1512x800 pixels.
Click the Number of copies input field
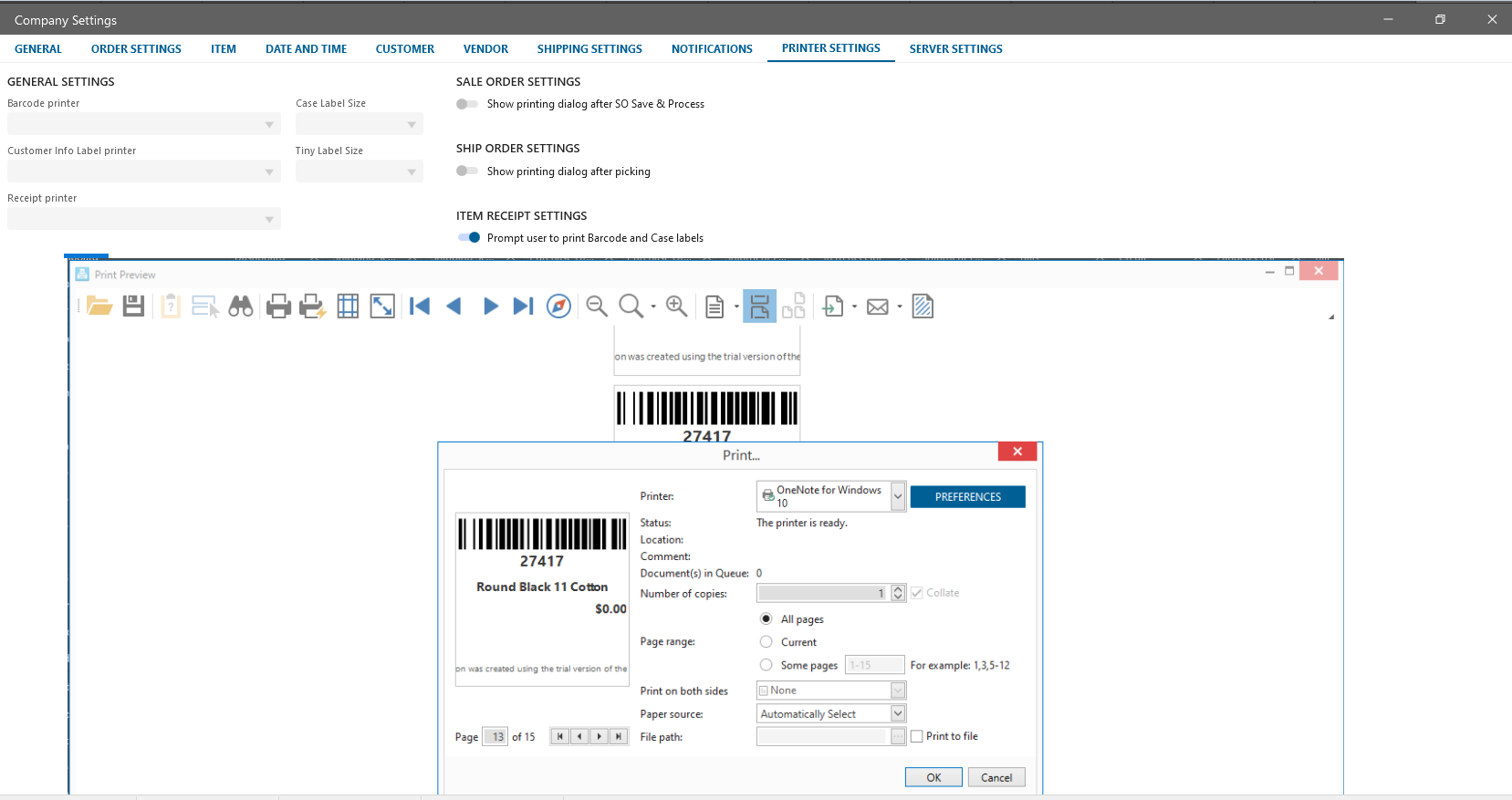(823, 593)
